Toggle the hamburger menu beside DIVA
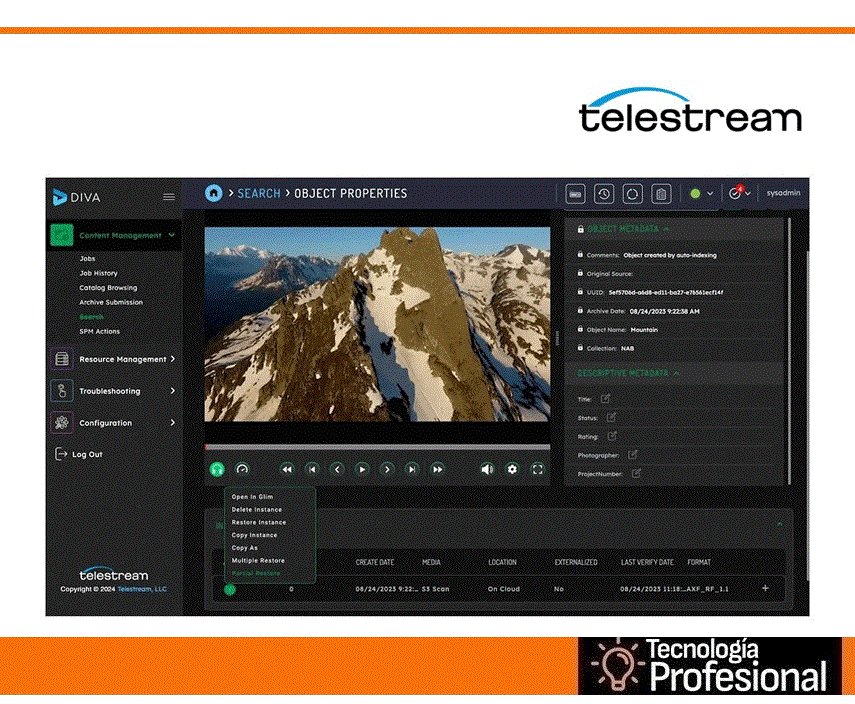 pos(169,197)
